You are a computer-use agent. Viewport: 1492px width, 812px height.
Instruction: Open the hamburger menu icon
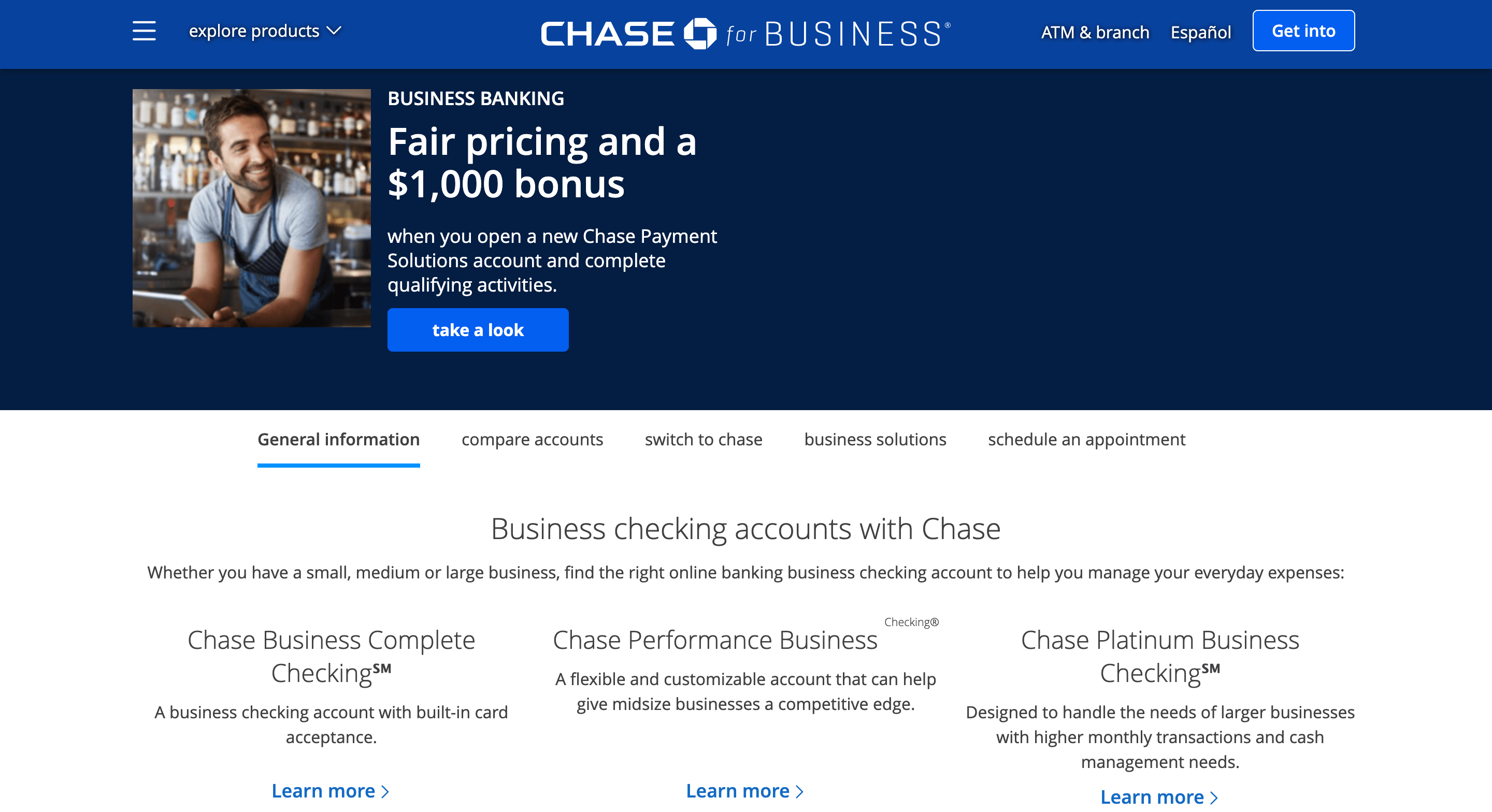click(144, 31)
